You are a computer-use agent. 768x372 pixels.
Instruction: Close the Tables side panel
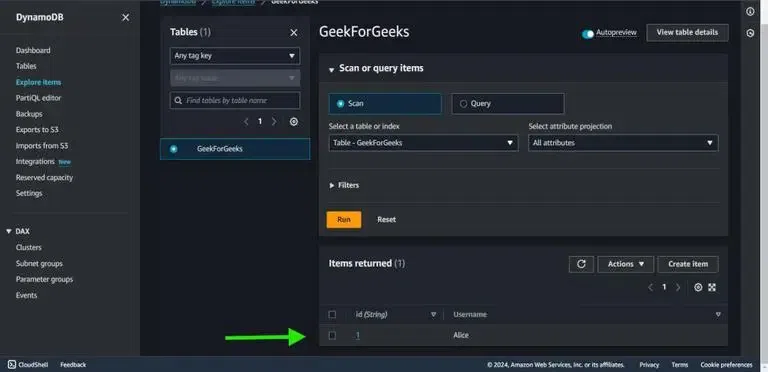tap(293, 33)
